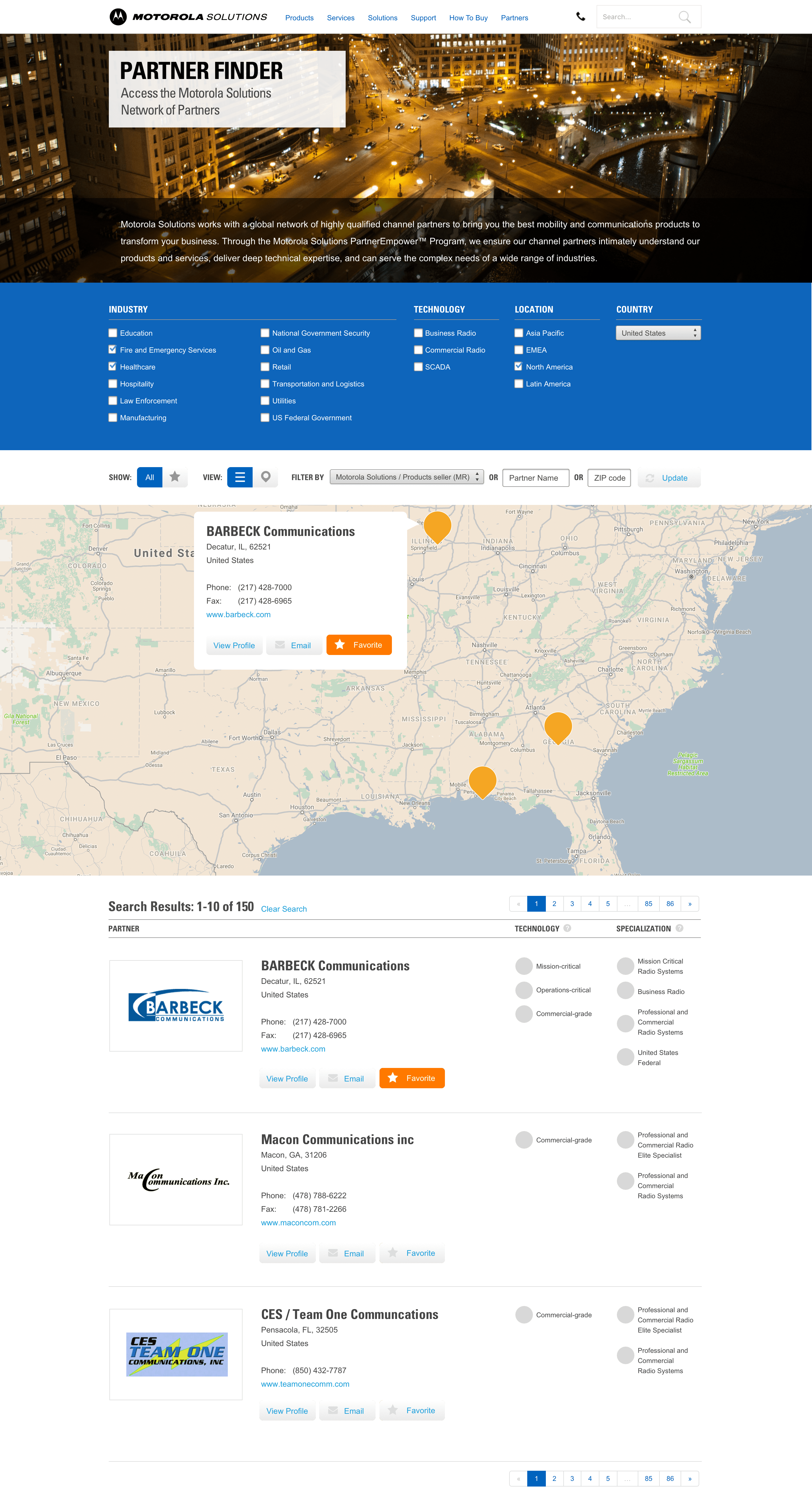This screenshot has height=1495, width=812.
Task: Open www.teamonecomm.com website link
Action: (x=305, y=1384)
